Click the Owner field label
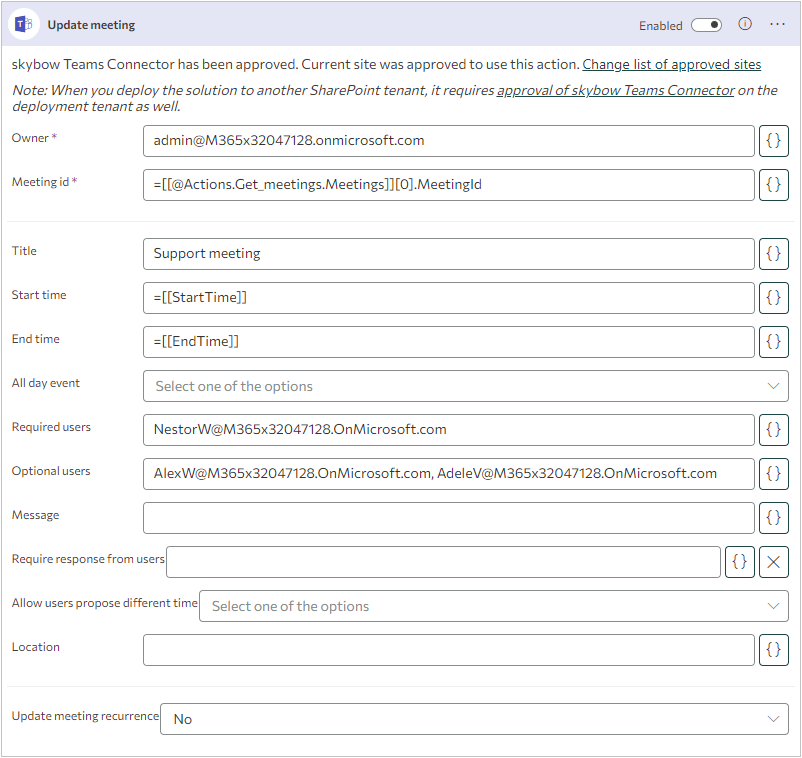The height and width of the screenshot is (758, 802). click(34, 138)
